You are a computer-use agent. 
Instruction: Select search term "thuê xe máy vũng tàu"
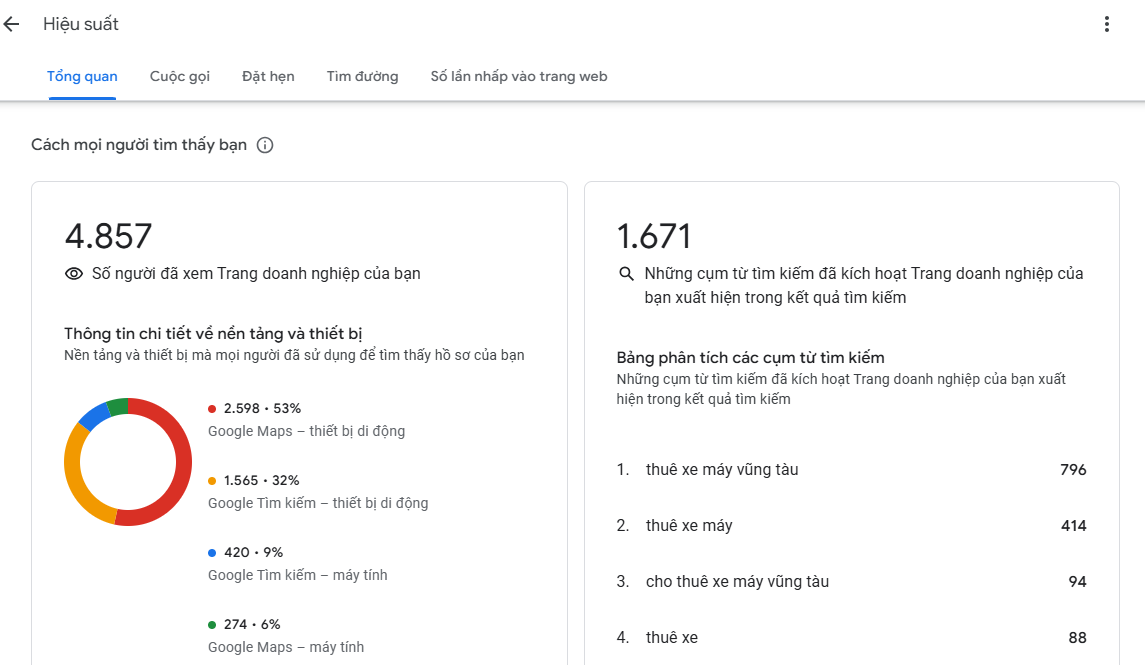[722, 470]
